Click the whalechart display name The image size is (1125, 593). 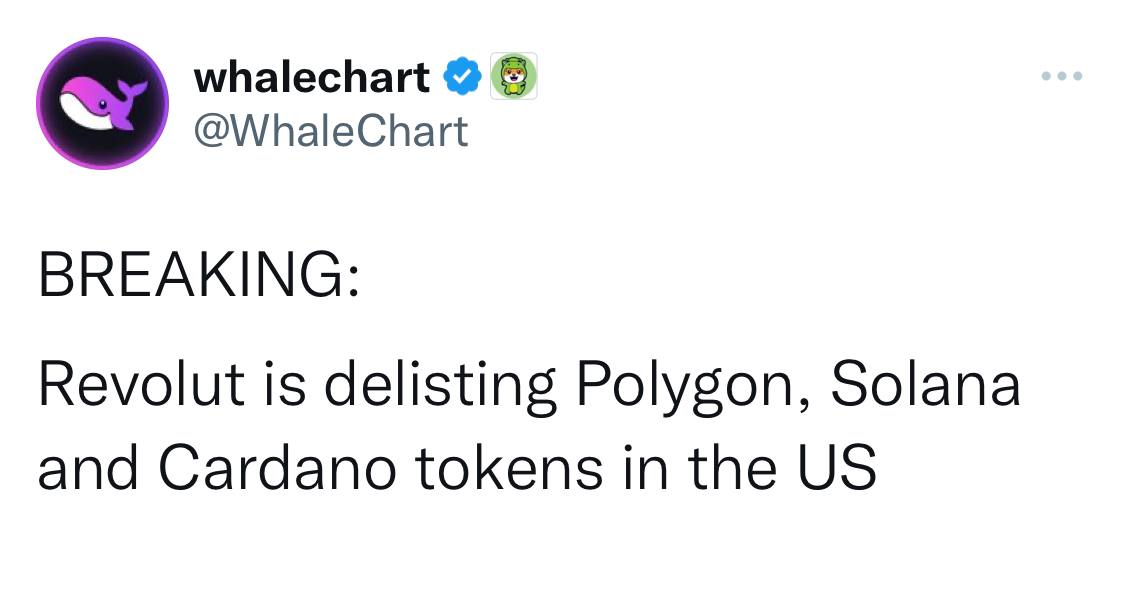[x=312, y=77]
